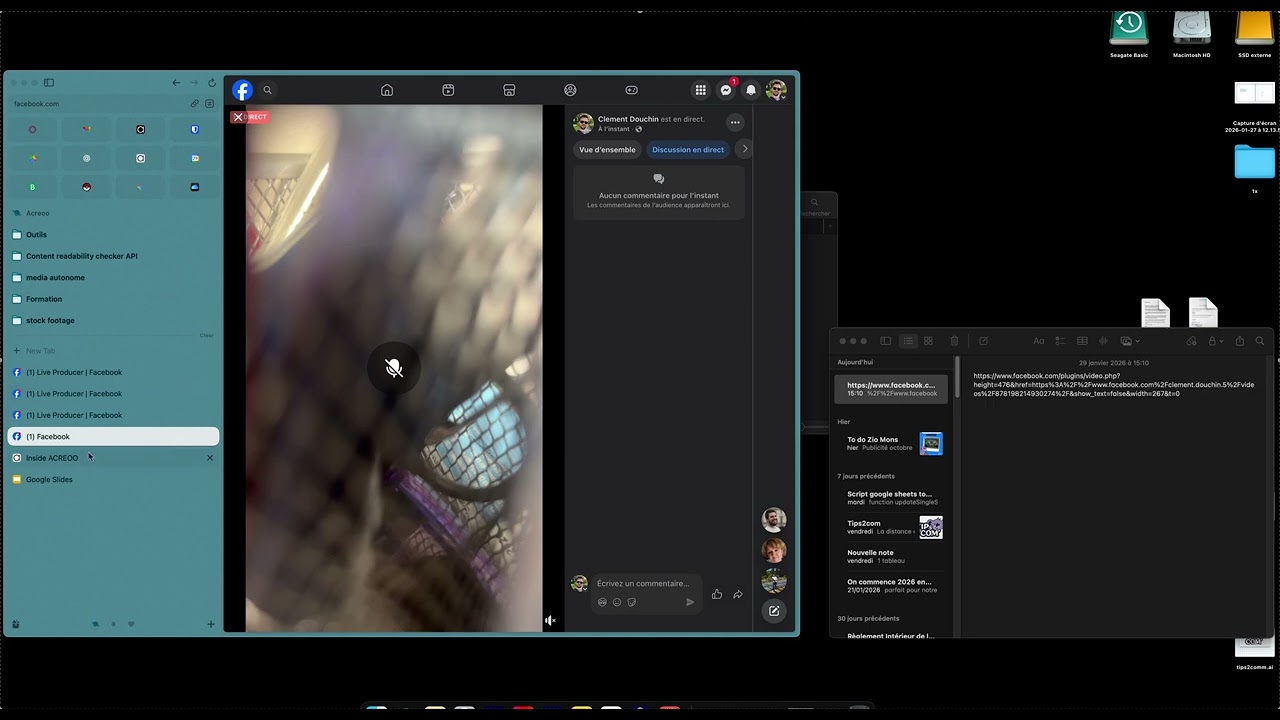
Task: Open Script google sheets note
Action: point(891,498)
